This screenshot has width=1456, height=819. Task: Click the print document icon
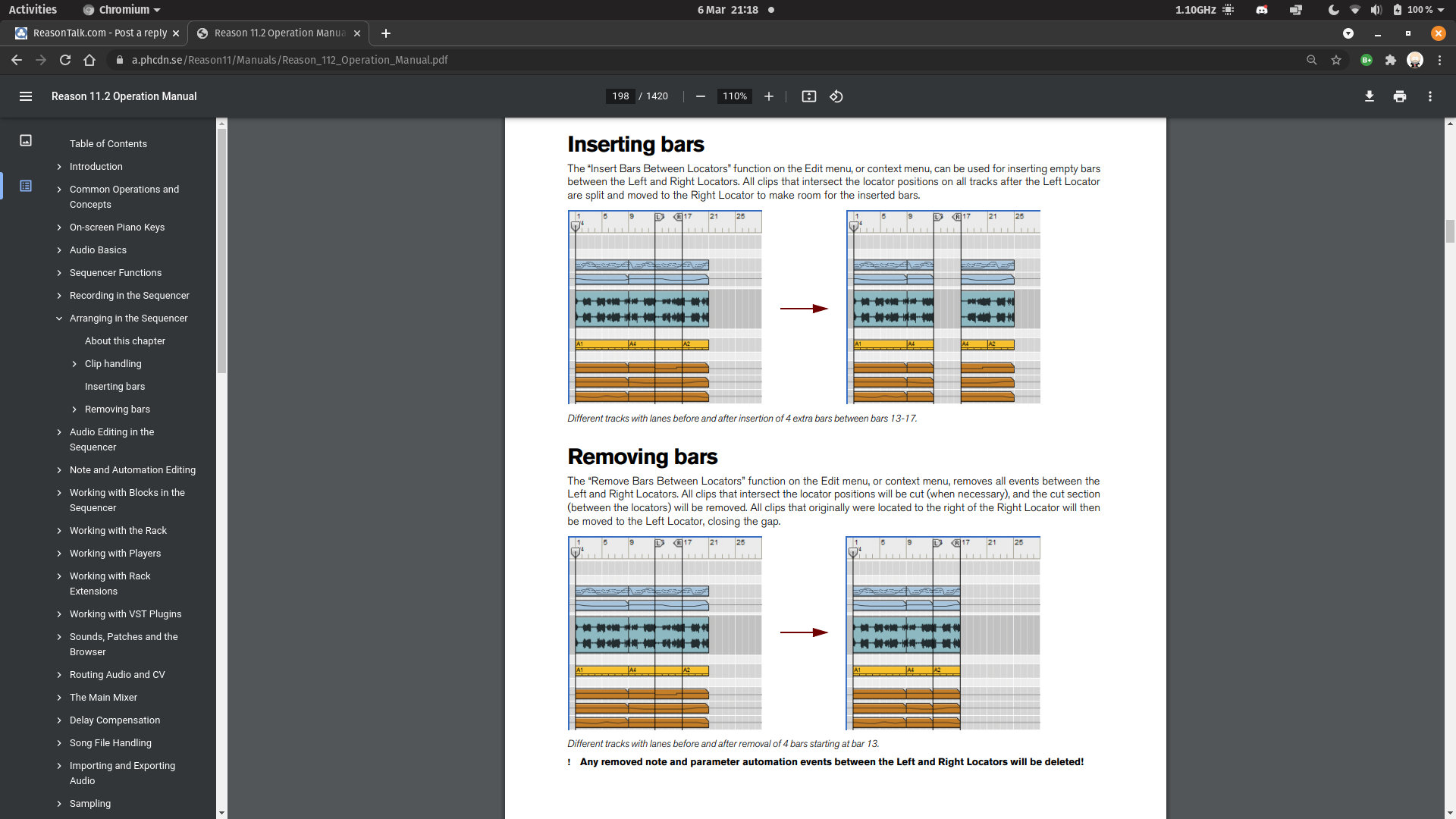[x=1400, y=96]
